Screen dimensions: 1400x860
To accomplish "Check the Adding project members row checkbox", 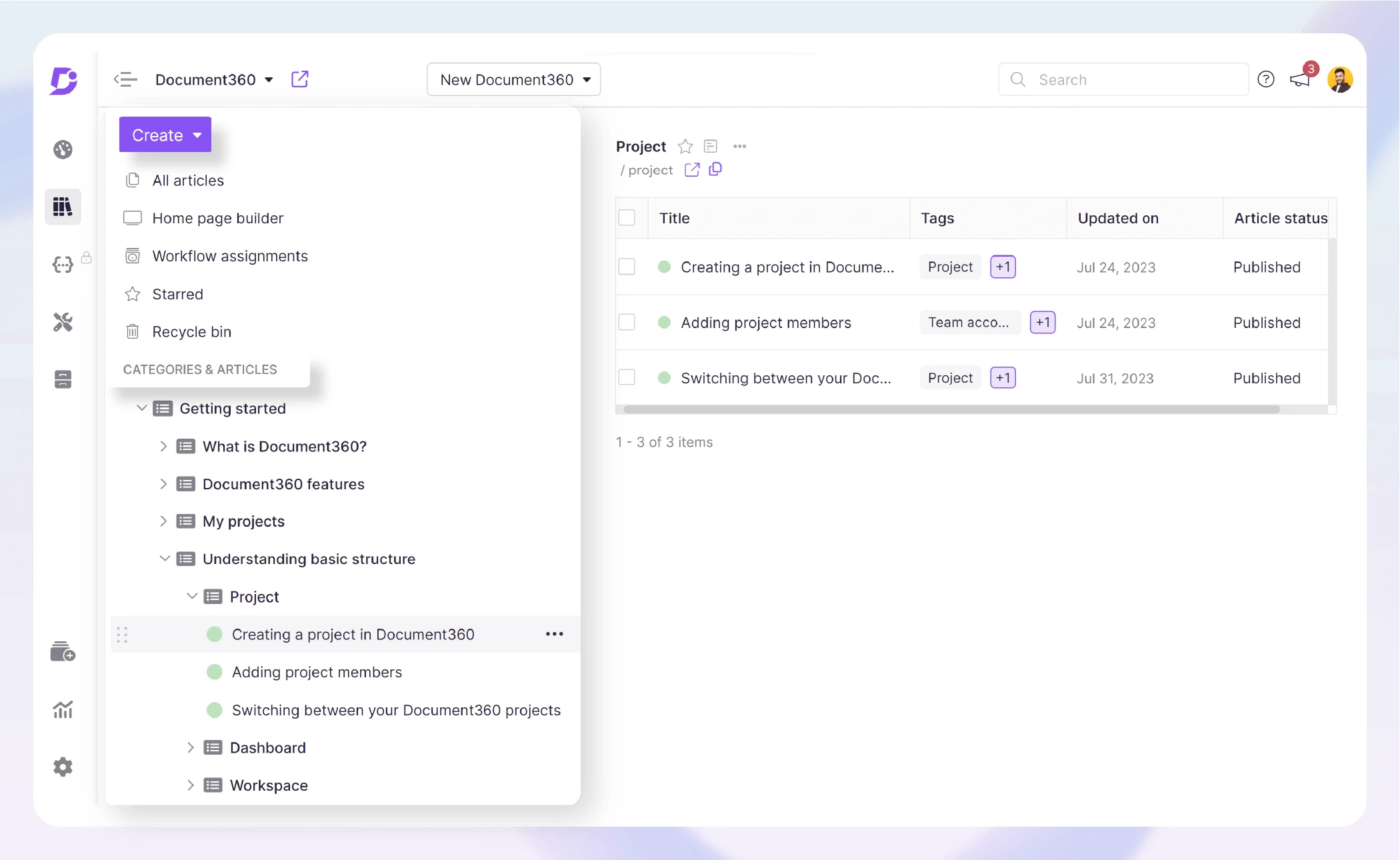I will [627, 322].
